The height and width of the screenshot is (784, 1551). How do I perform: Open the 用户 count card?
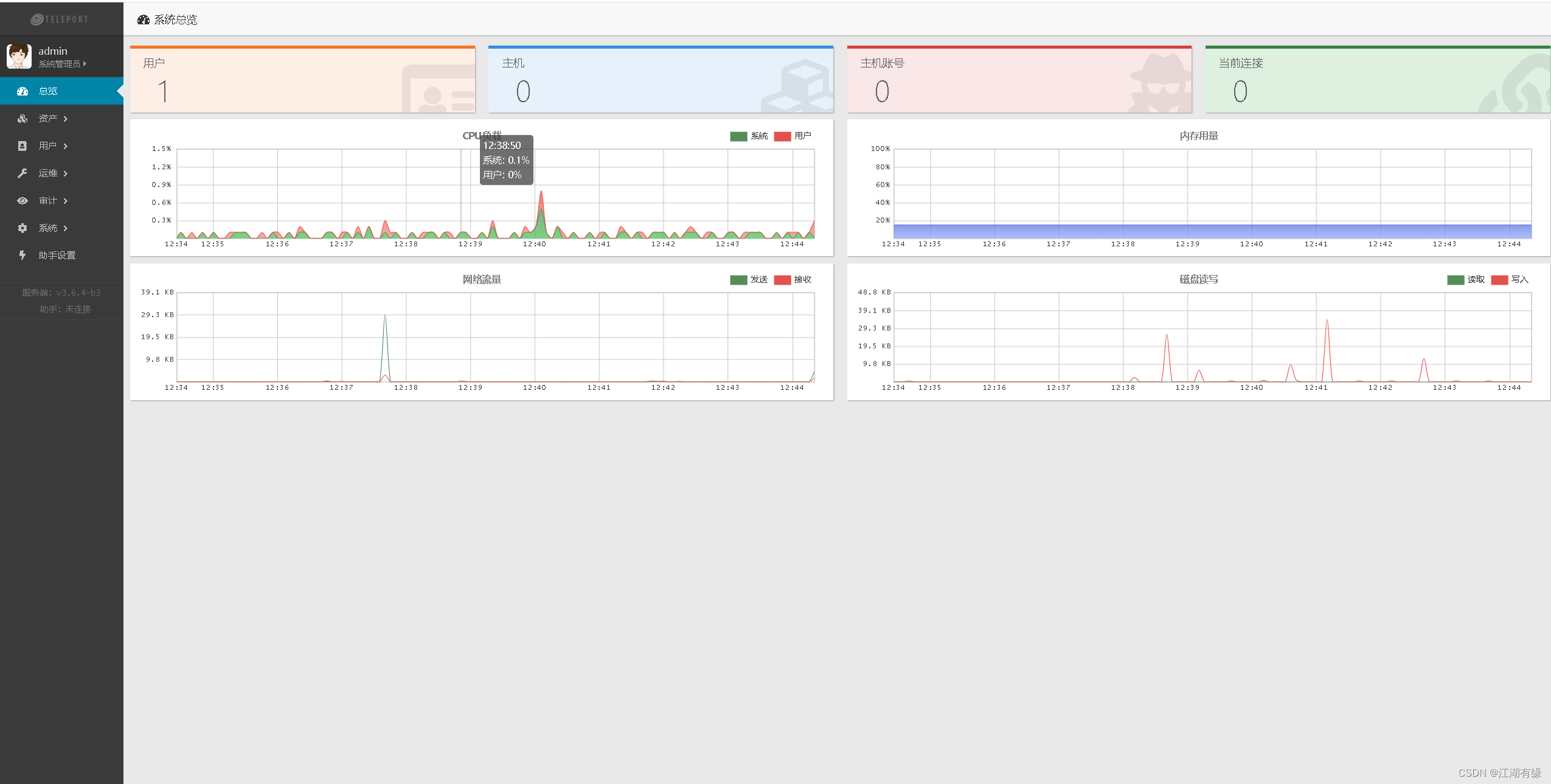point(302,80)
